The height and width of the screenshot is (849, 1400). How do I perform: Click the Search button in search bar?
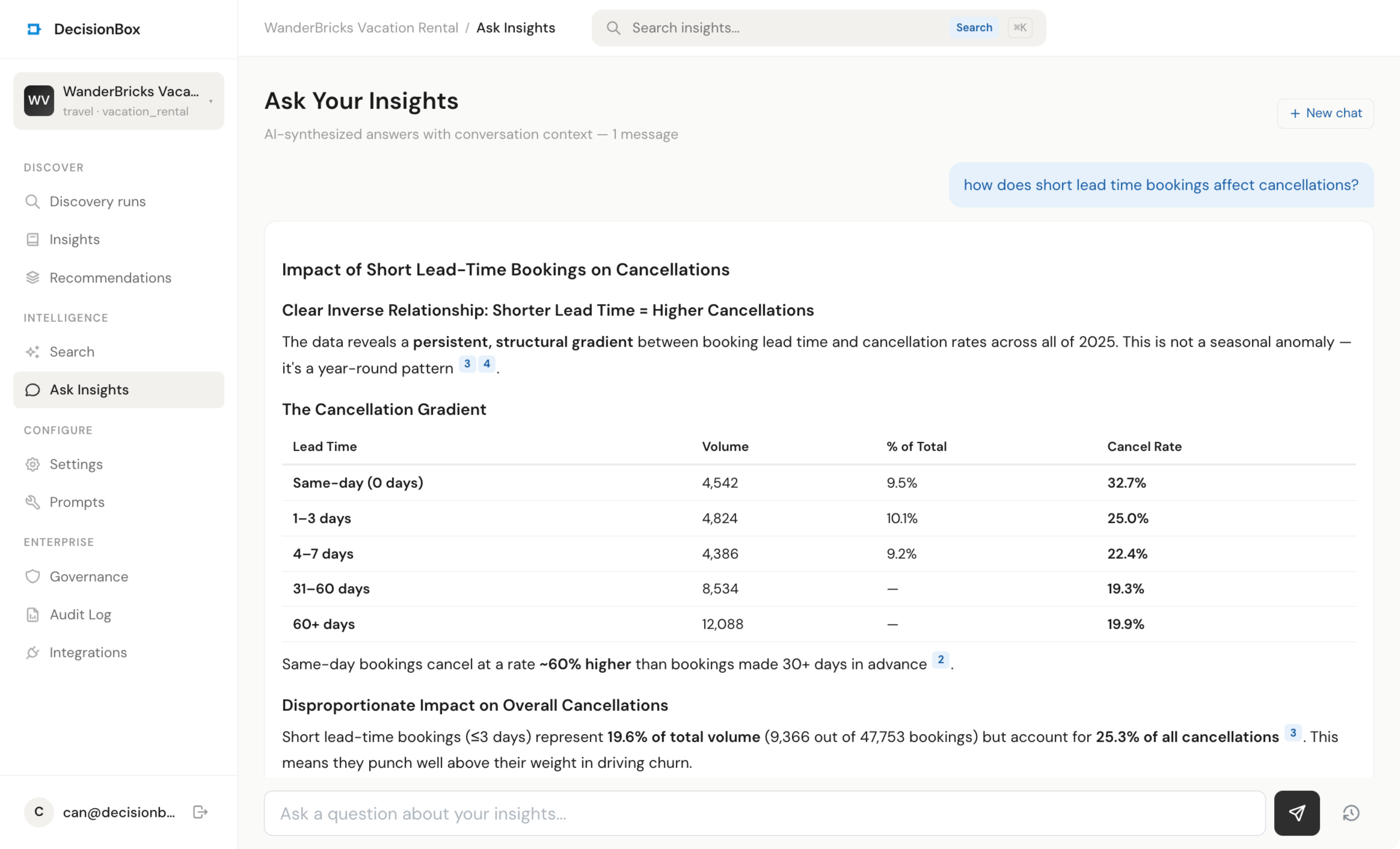pos(973,27)
